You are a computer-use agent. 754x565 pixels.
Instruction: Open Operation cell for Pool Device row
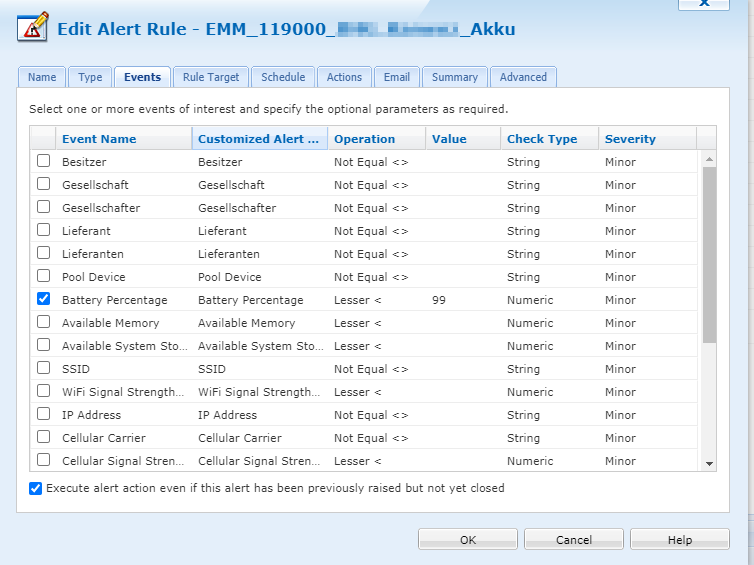376,277
